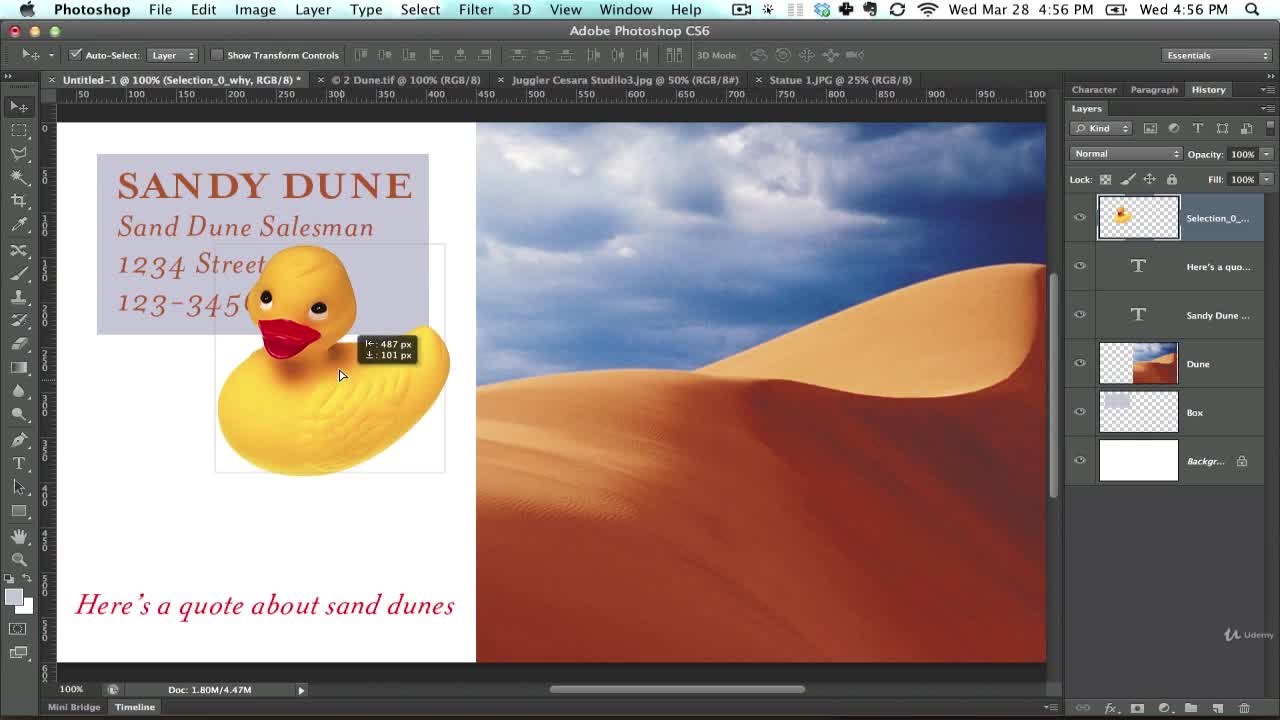Open the Filter menu
1280x720 pixels.
coord(476,9)
